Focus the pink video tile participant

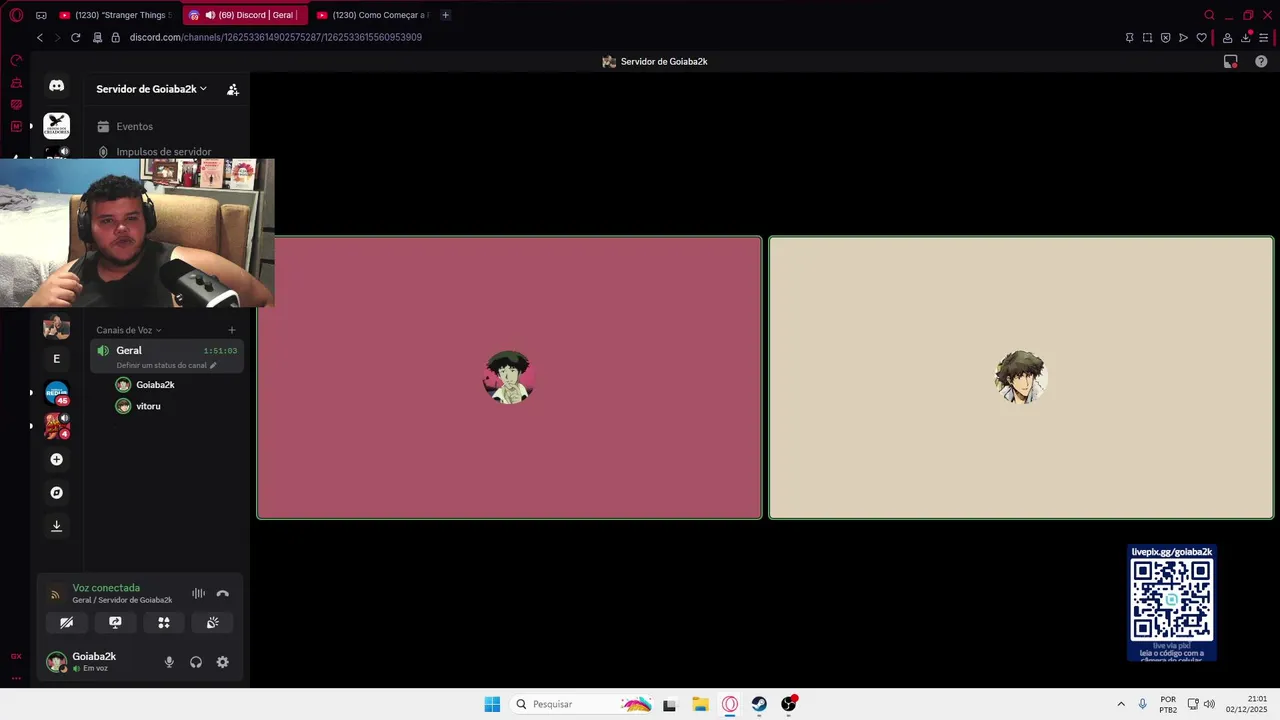point(509,378)
